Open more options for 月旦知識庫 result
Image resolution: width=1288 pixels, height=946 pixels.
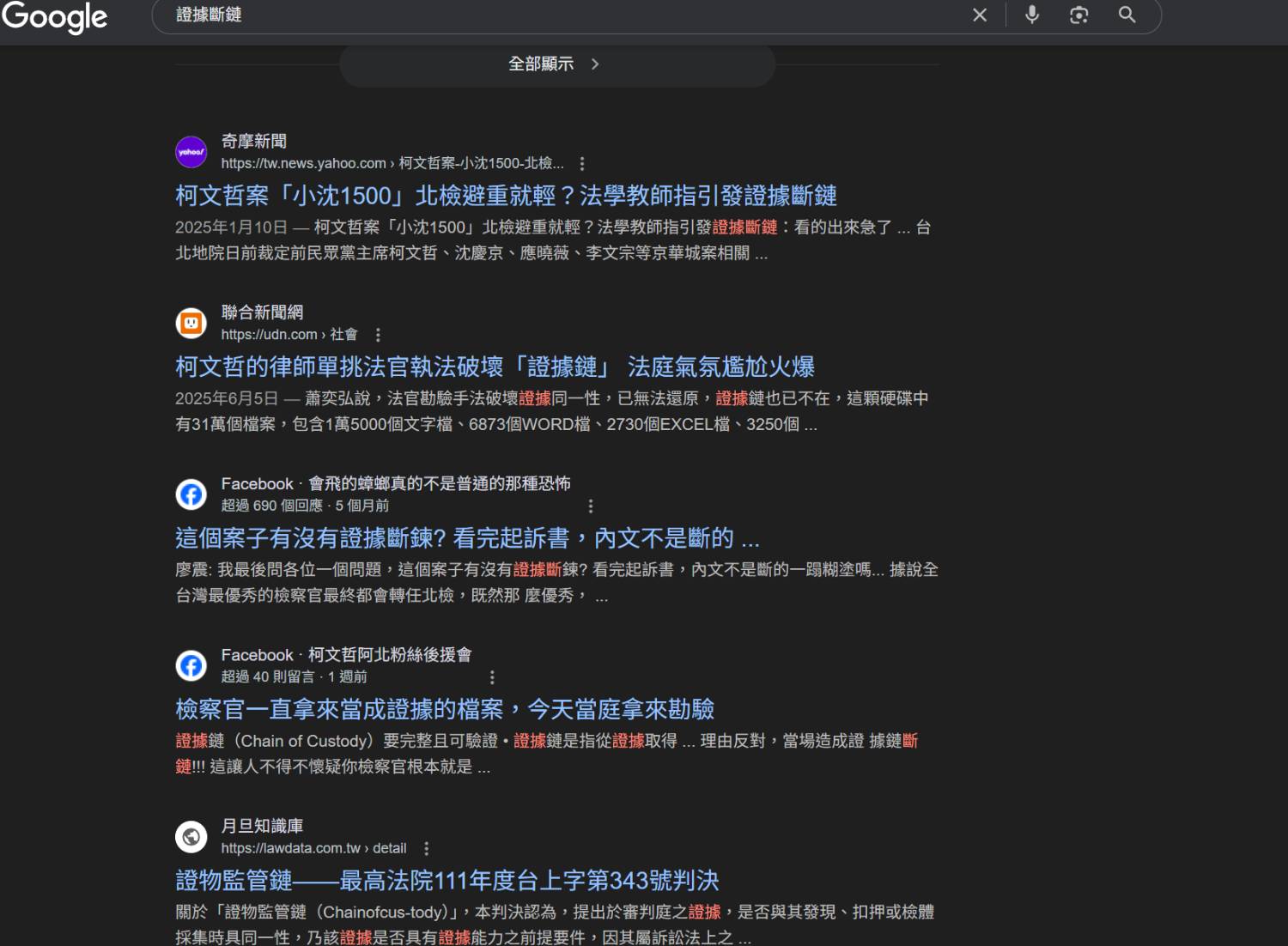tap(427, 848)
